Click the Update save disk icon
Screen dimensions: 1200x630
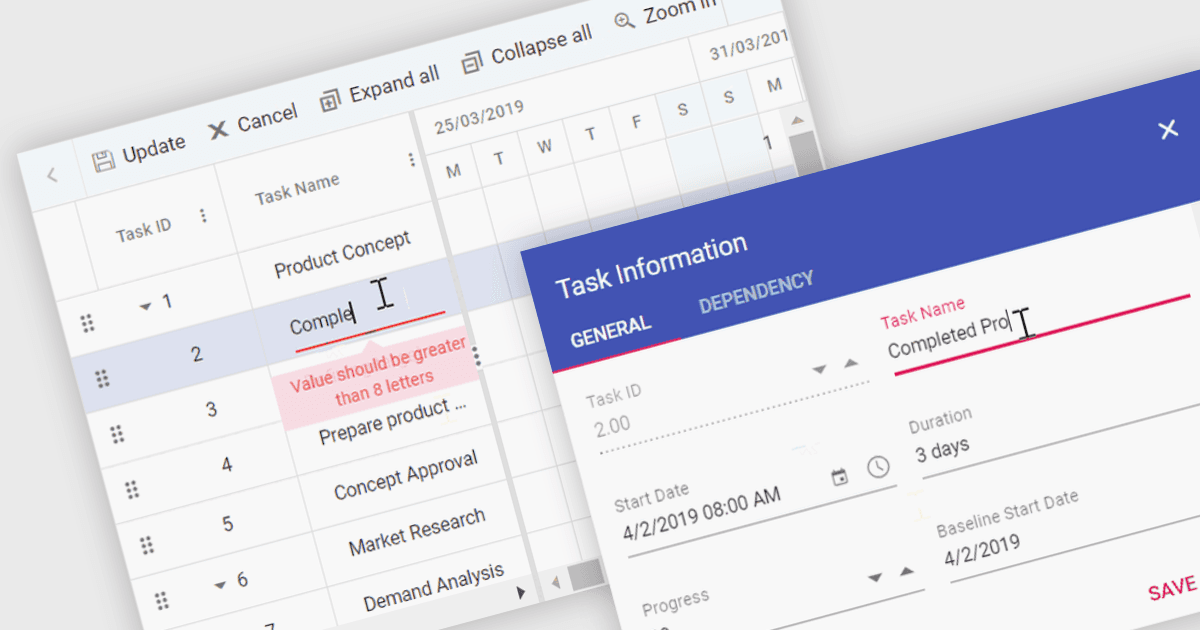pyautogui.click(x=103, y=161)
